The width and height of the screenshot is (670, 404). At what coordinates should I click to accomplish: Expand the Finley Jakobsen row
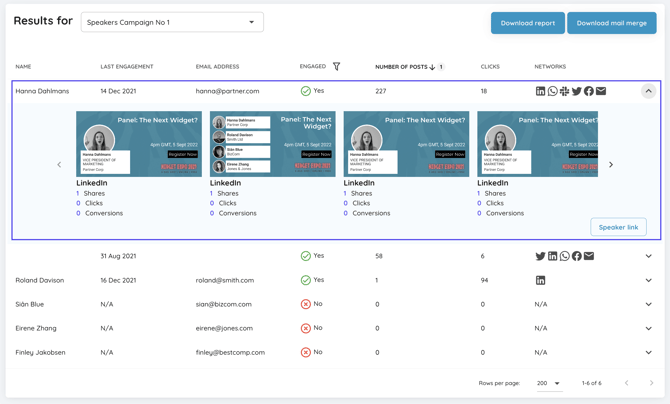(648, 352)
